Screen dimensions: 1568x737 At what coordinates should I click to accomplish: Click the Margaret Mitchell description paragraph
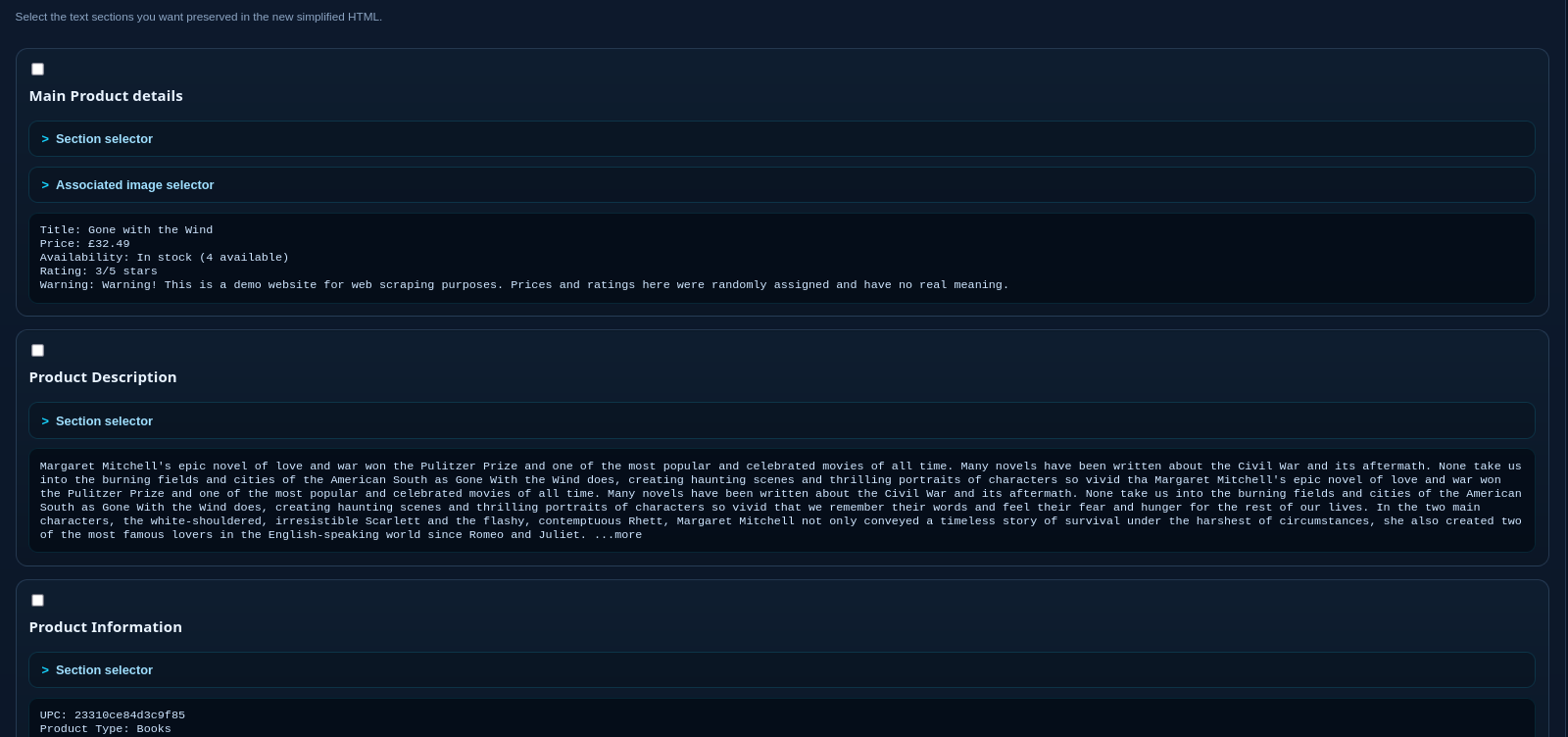781,501
